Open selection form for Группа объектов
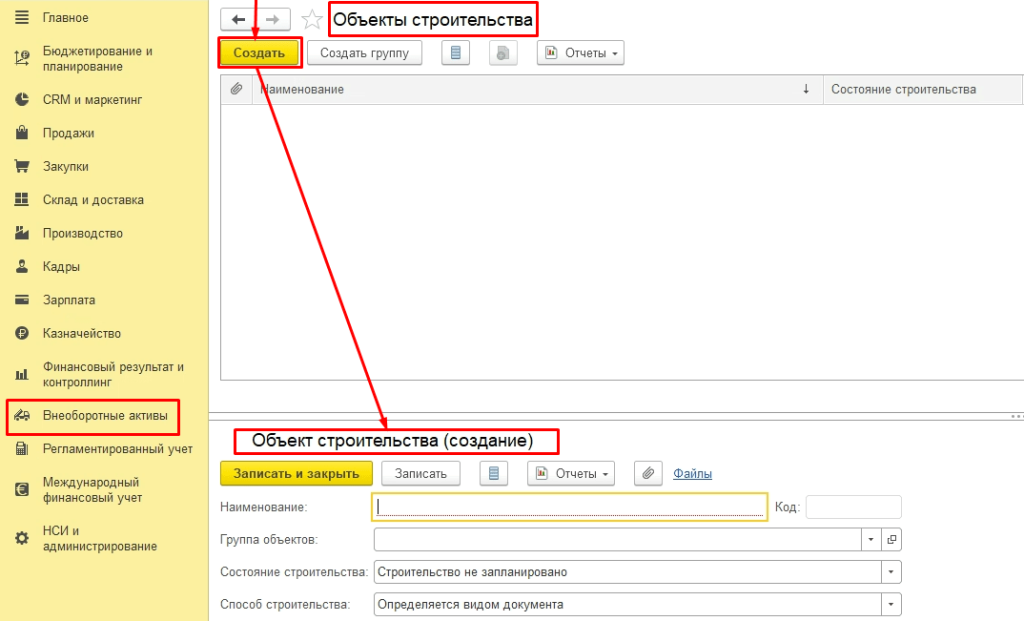 click(x=891, y=539)
